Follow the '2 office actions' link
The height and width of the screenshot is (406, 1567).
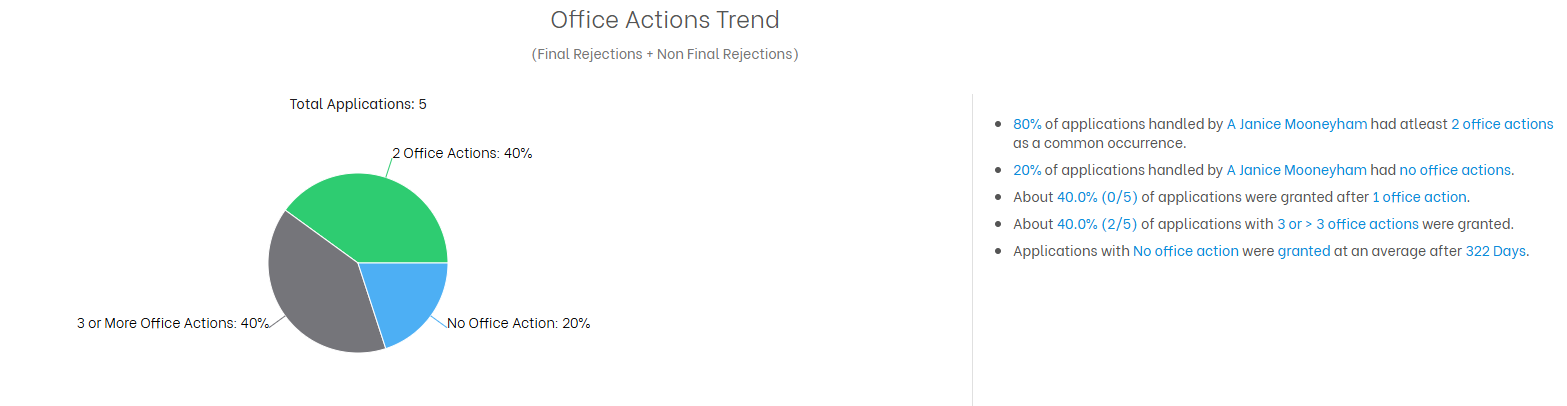click(1502, 124)
